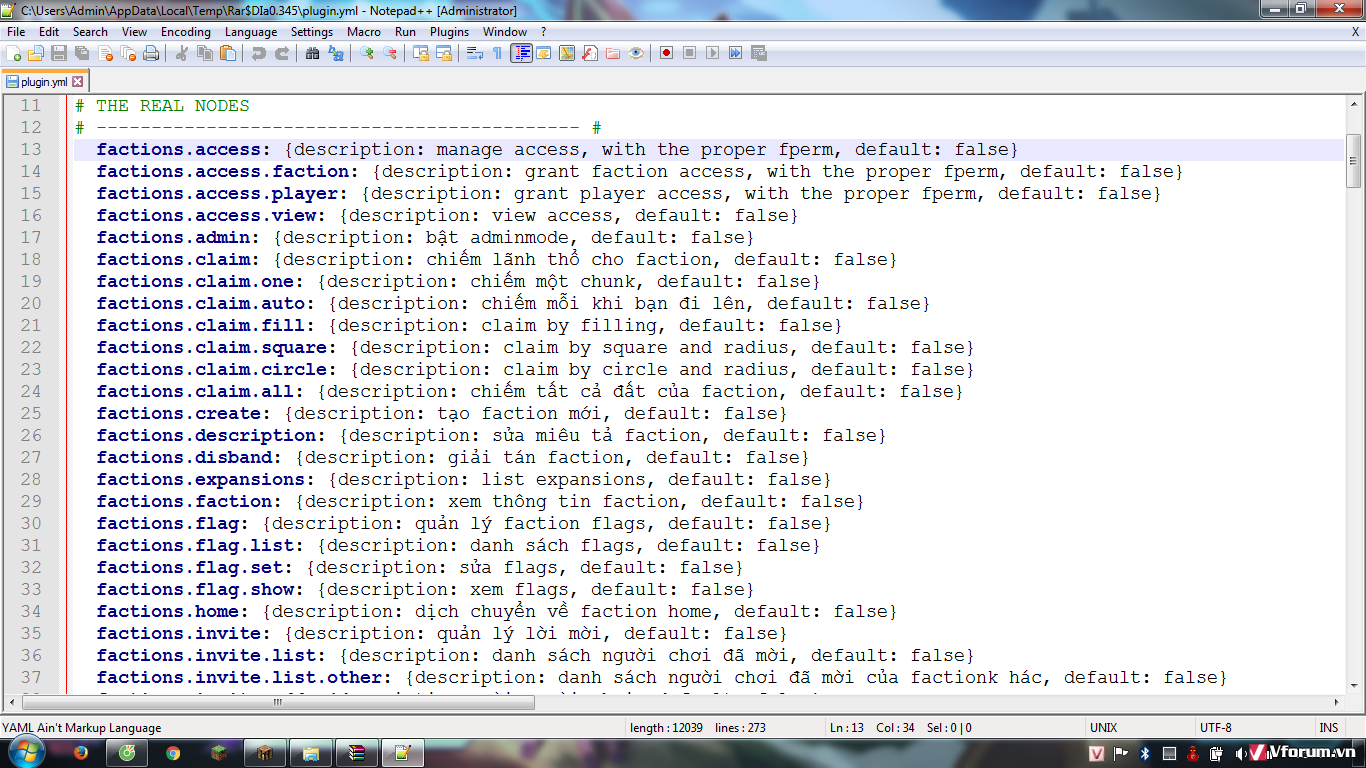Viewport: 1366px width, 768px height.
Task: Click the Open file toolbar icon
Action: click(x=36, y=53)
